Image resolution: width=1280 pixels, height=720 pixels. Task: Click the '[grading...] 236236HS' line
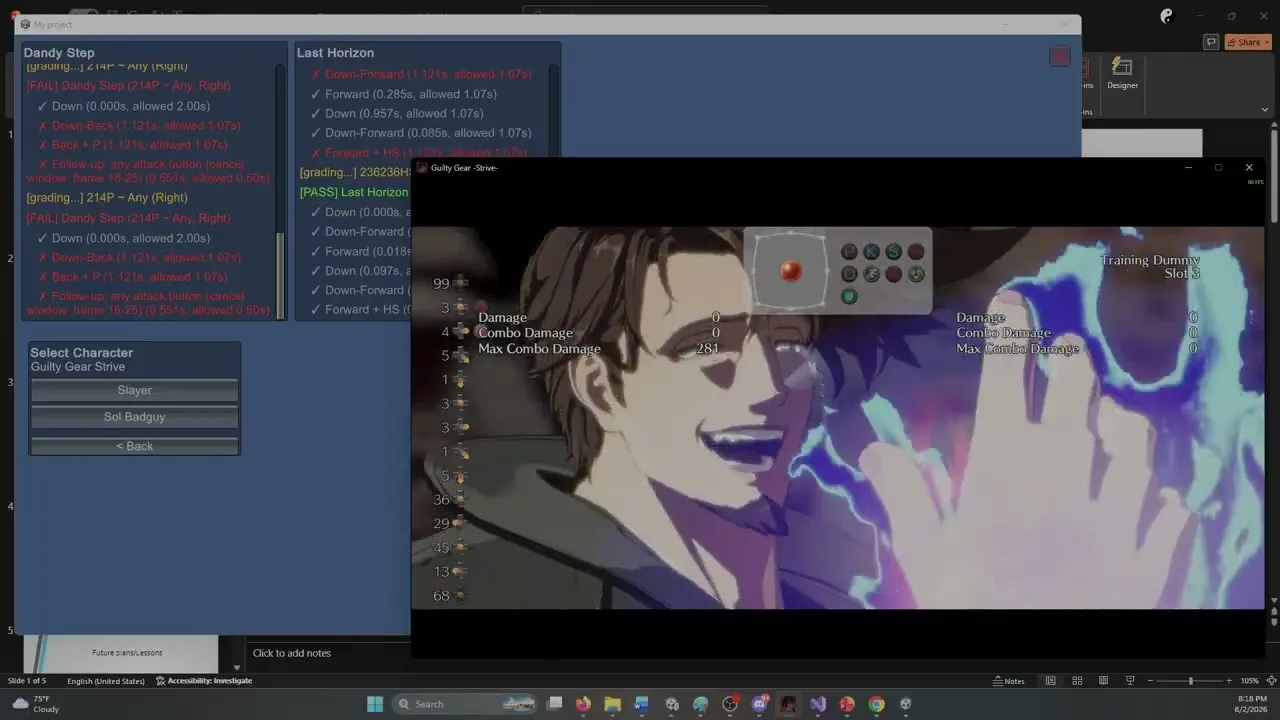(355, 172)
